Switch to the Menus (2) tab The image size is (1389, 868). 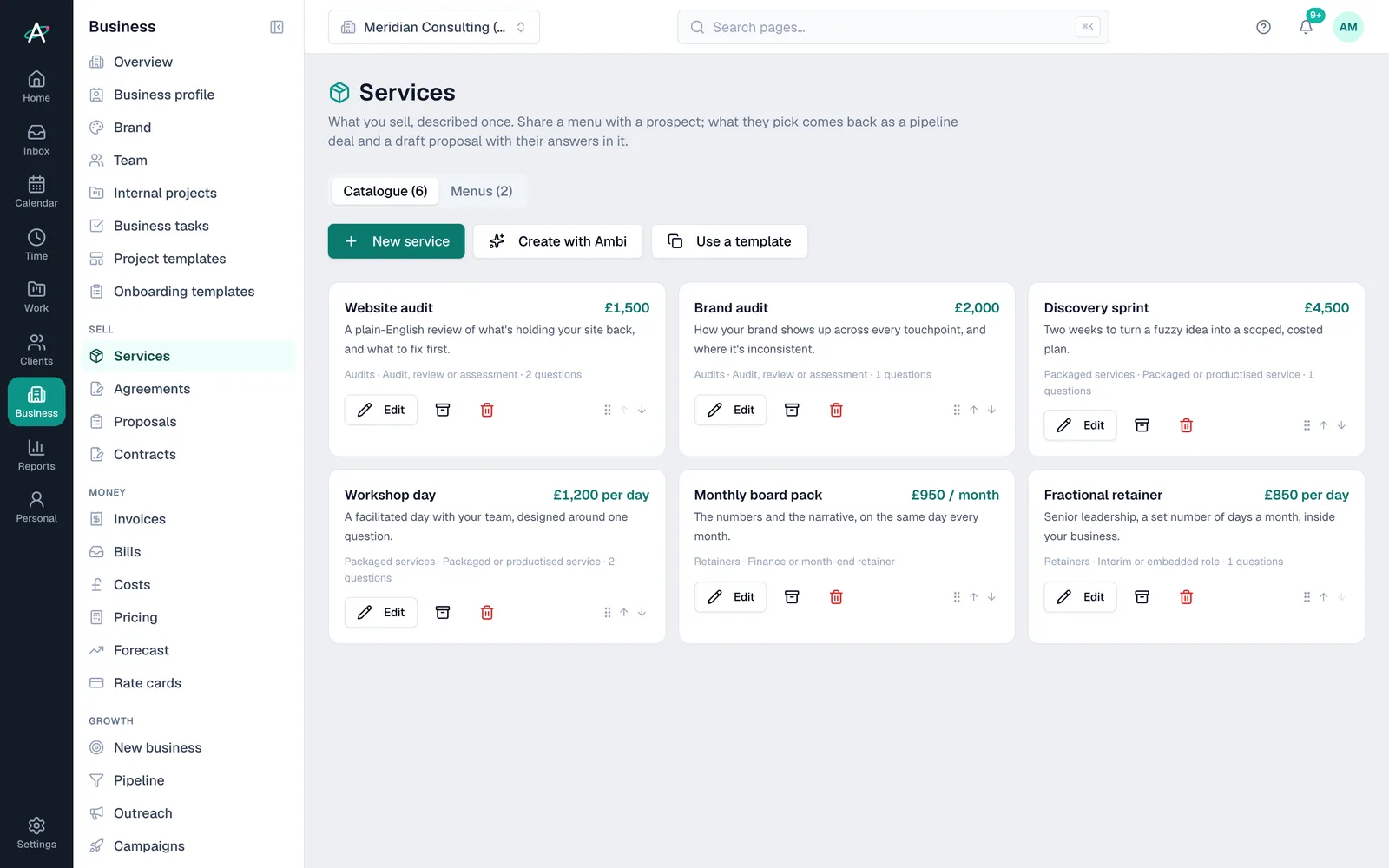pyautogui.click(x=482, y=191)
